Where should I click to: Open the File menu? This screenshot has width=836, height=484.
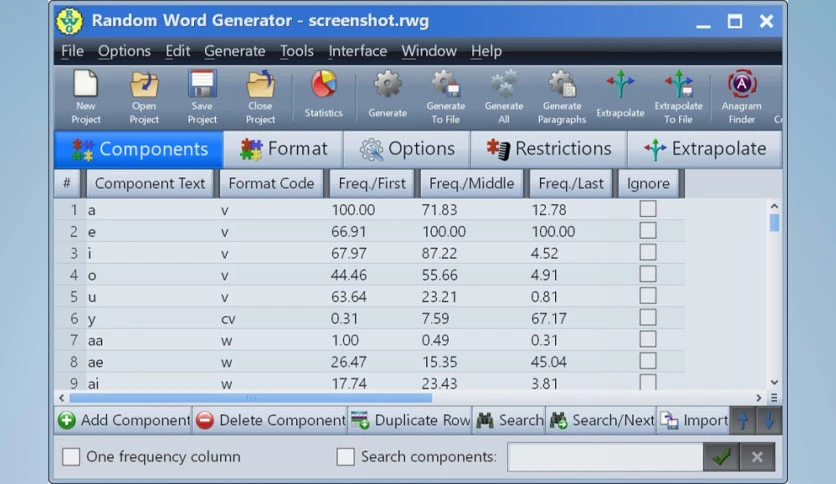tap(72, 51)
